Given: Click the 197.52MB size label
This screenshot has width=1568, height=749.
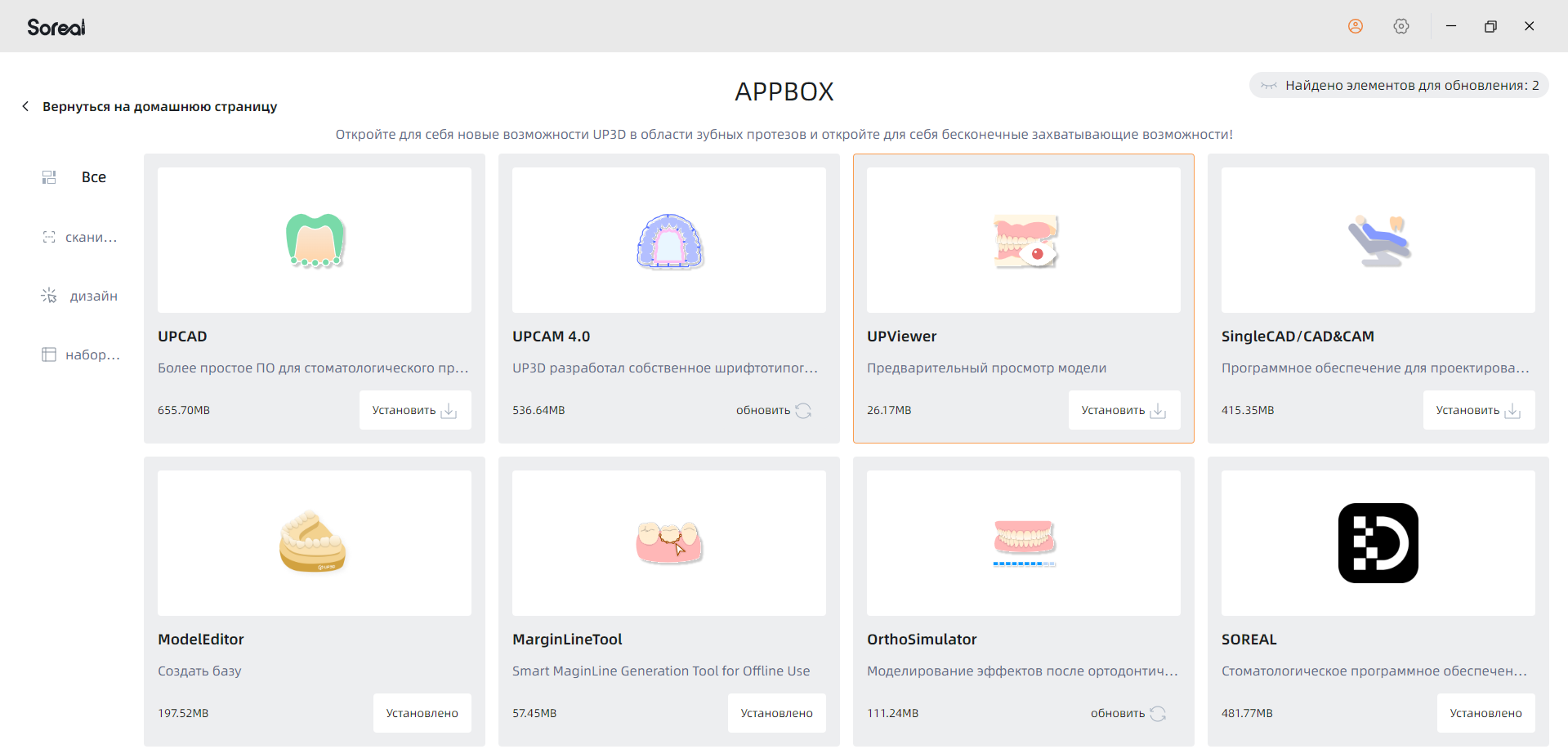Looking at the screenshot, I should [183, 713].
